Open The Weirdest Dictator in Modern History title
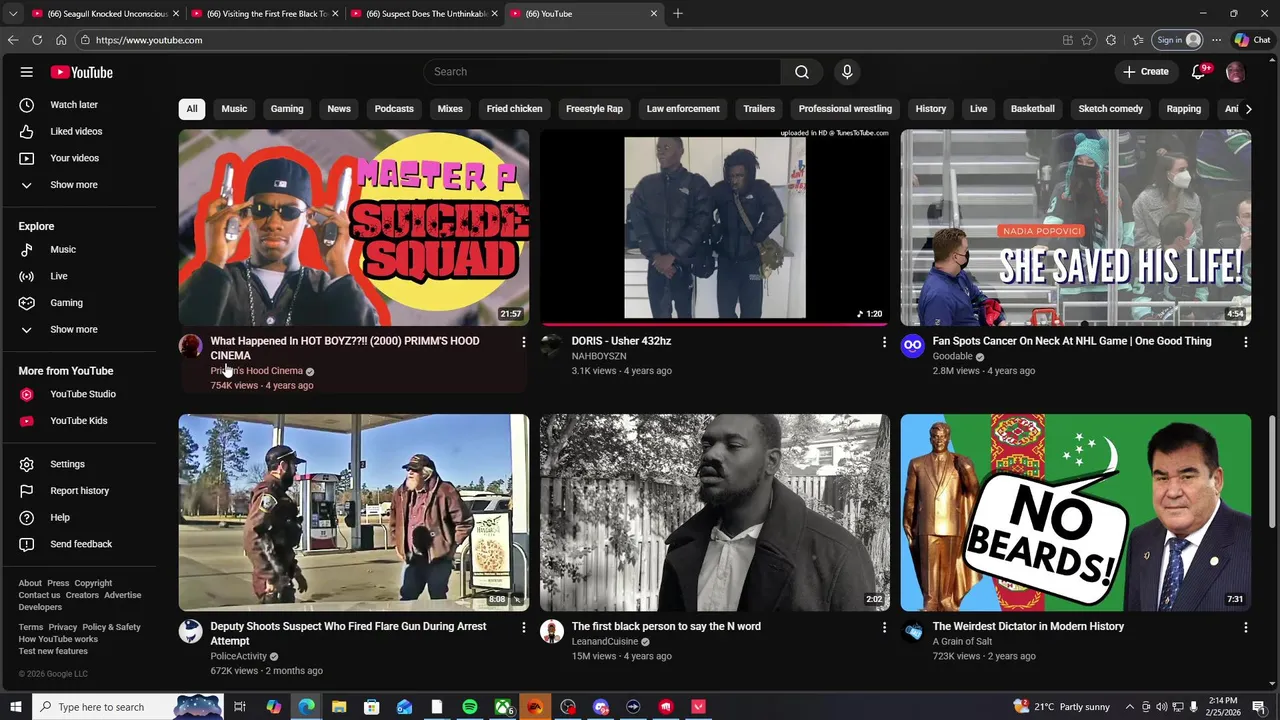Image resolution: width=1280 pixels, height=720 pixels. 1028,627
